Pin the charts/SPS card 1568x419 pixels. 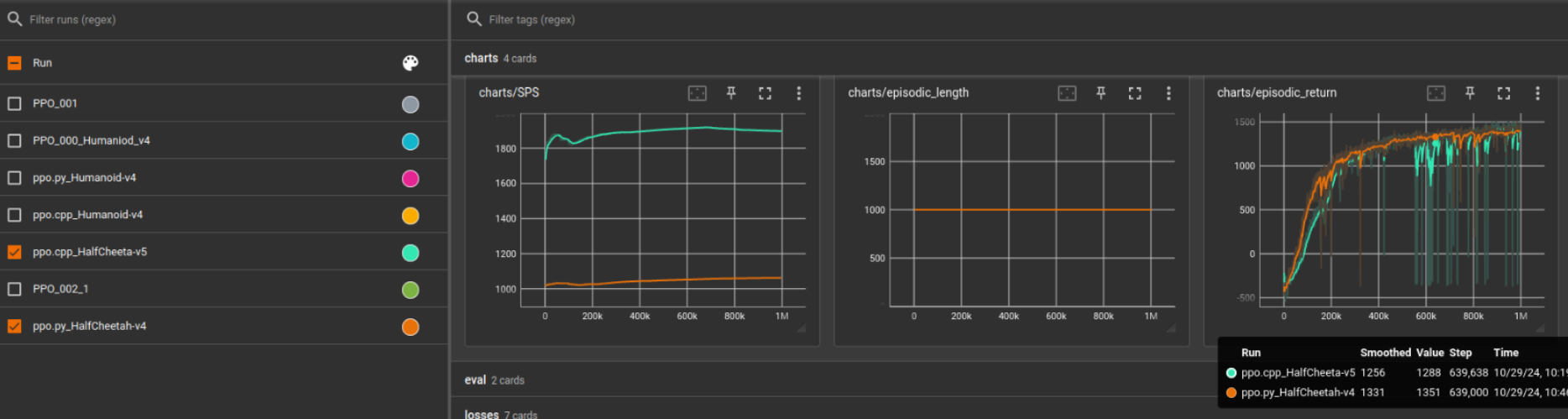coord(731,93)
